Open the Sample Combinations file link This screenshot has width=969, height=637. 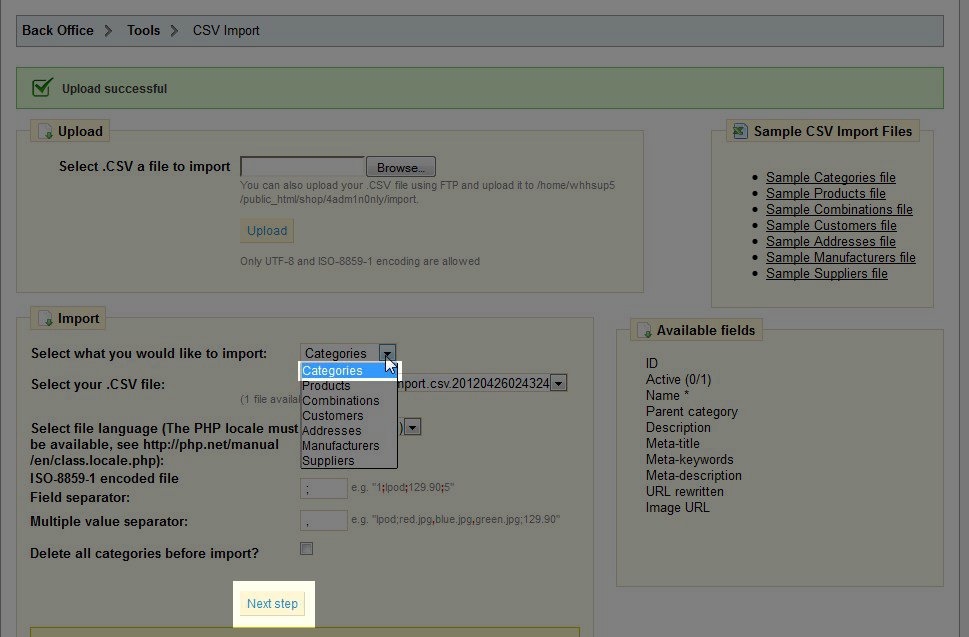pos(839,210)
